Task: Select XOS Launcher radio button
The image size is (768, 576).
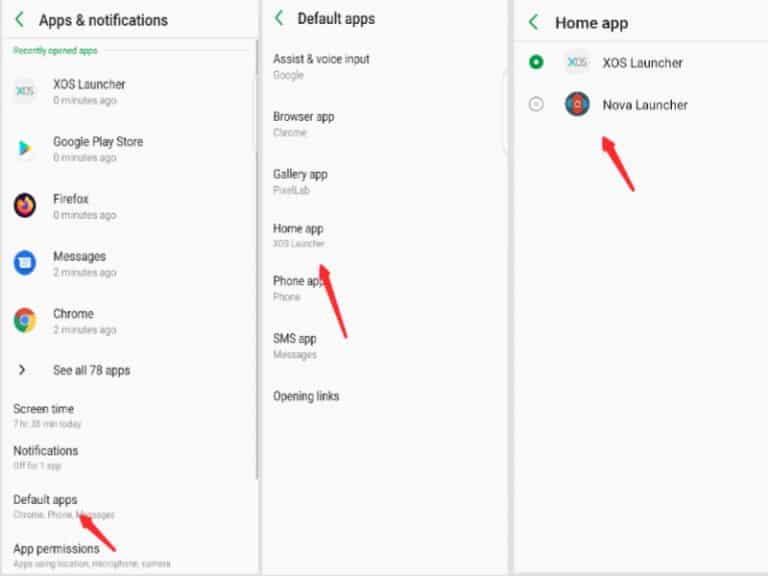Action: click(x=536, y=62)
